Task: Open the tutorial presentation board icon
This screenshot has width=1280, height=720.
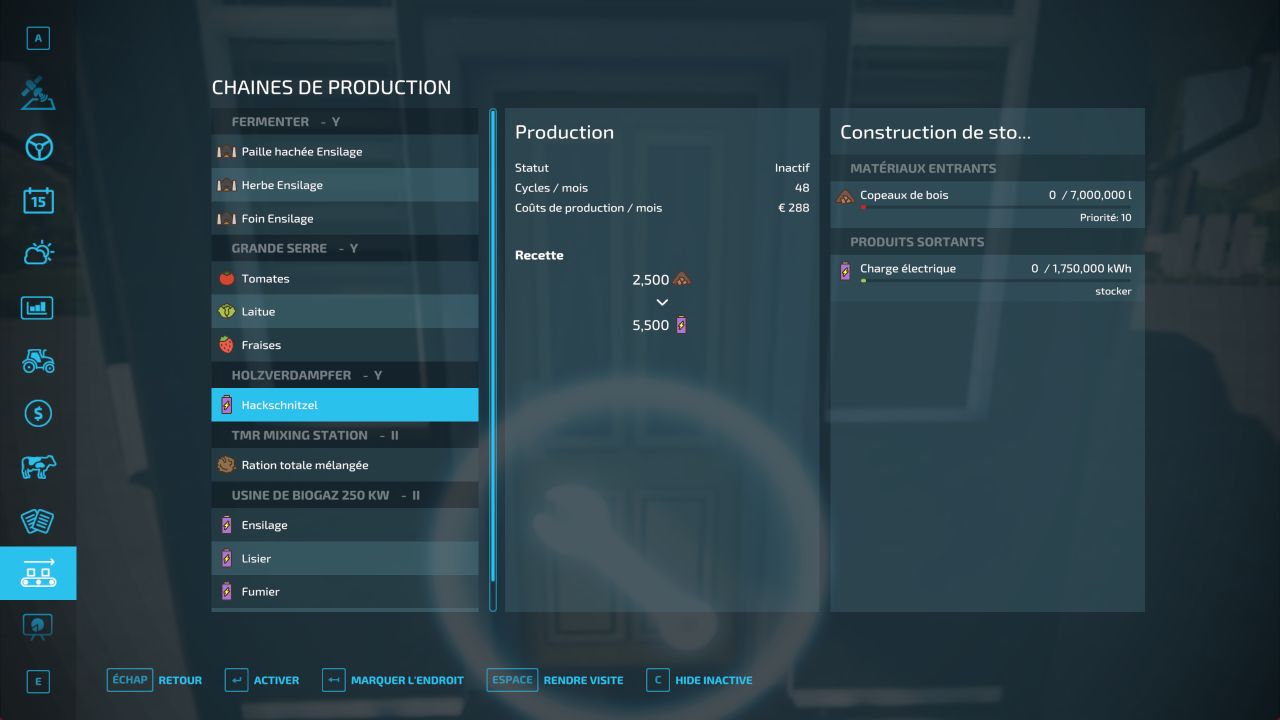Action: (38, 626)
